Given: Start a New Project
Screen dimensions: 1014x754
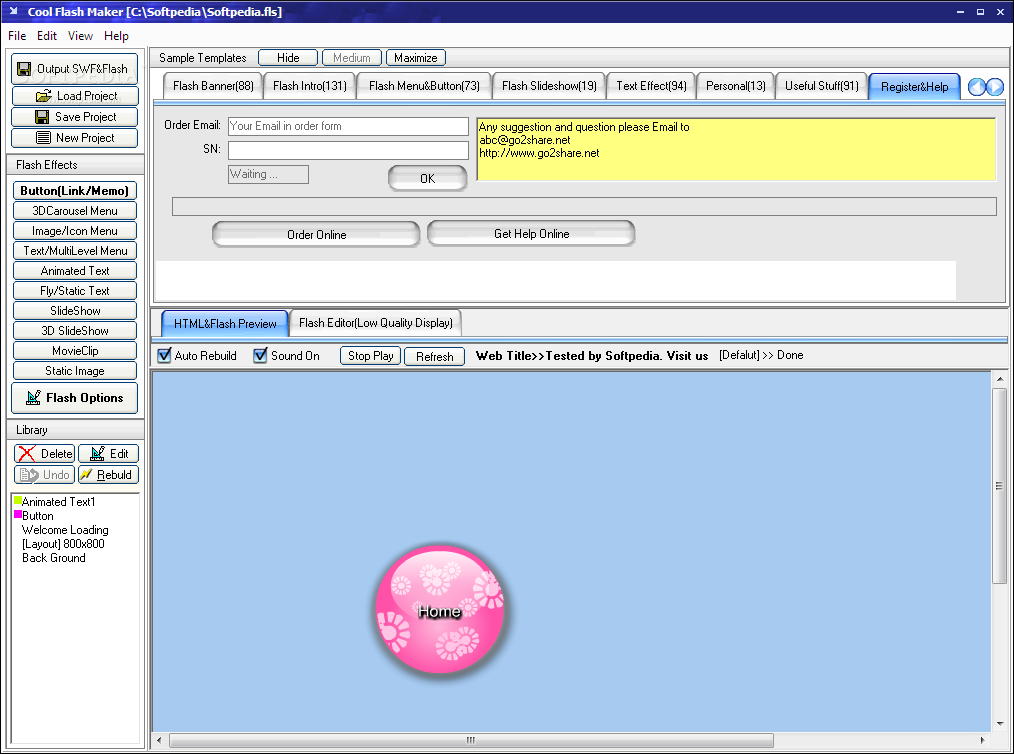Looking at the screenshot, I should click(x=74, y=138).
